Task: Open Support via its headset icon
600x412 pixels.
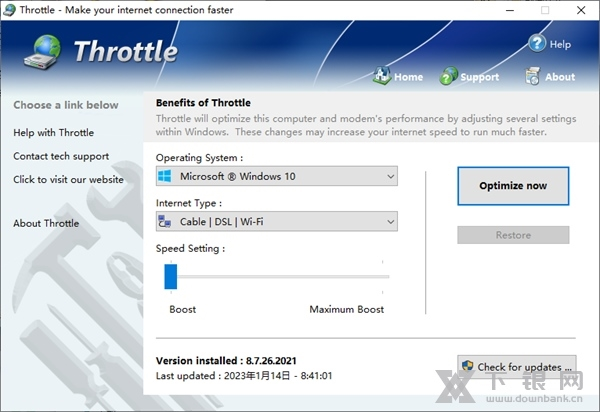Action: pyautogui.click(x=448, y=76)
